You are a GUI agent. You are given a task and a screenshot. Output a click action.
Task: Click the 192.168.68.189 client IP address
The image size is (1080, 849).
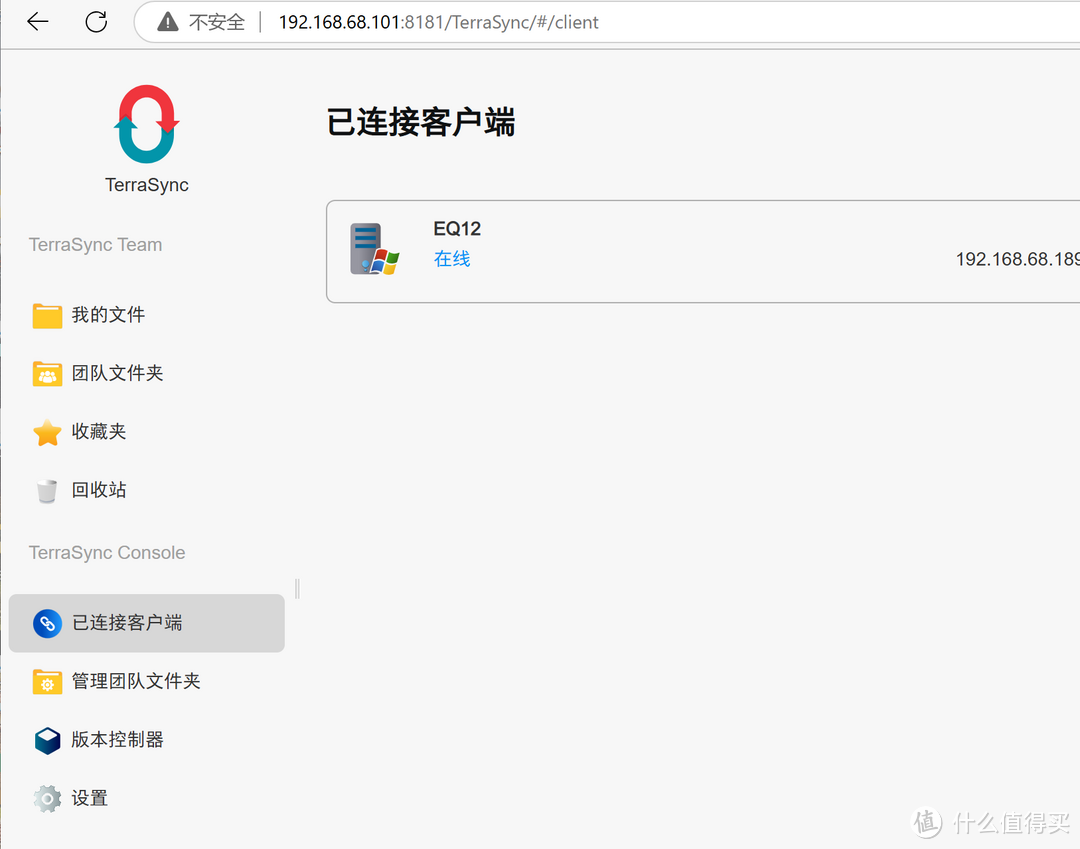point(1018,259)
